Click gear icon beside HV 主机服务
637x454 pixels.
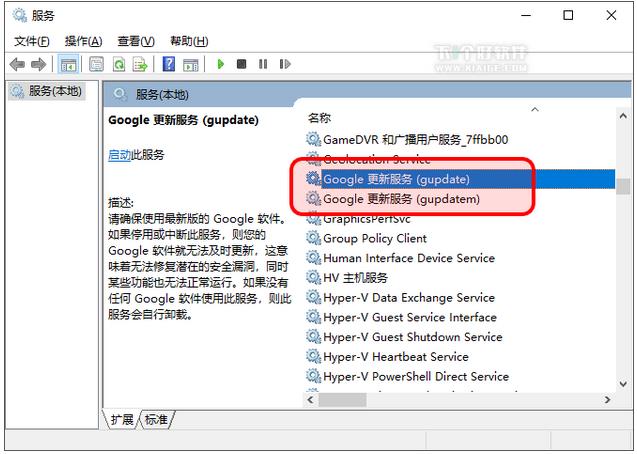pos(313,277)
